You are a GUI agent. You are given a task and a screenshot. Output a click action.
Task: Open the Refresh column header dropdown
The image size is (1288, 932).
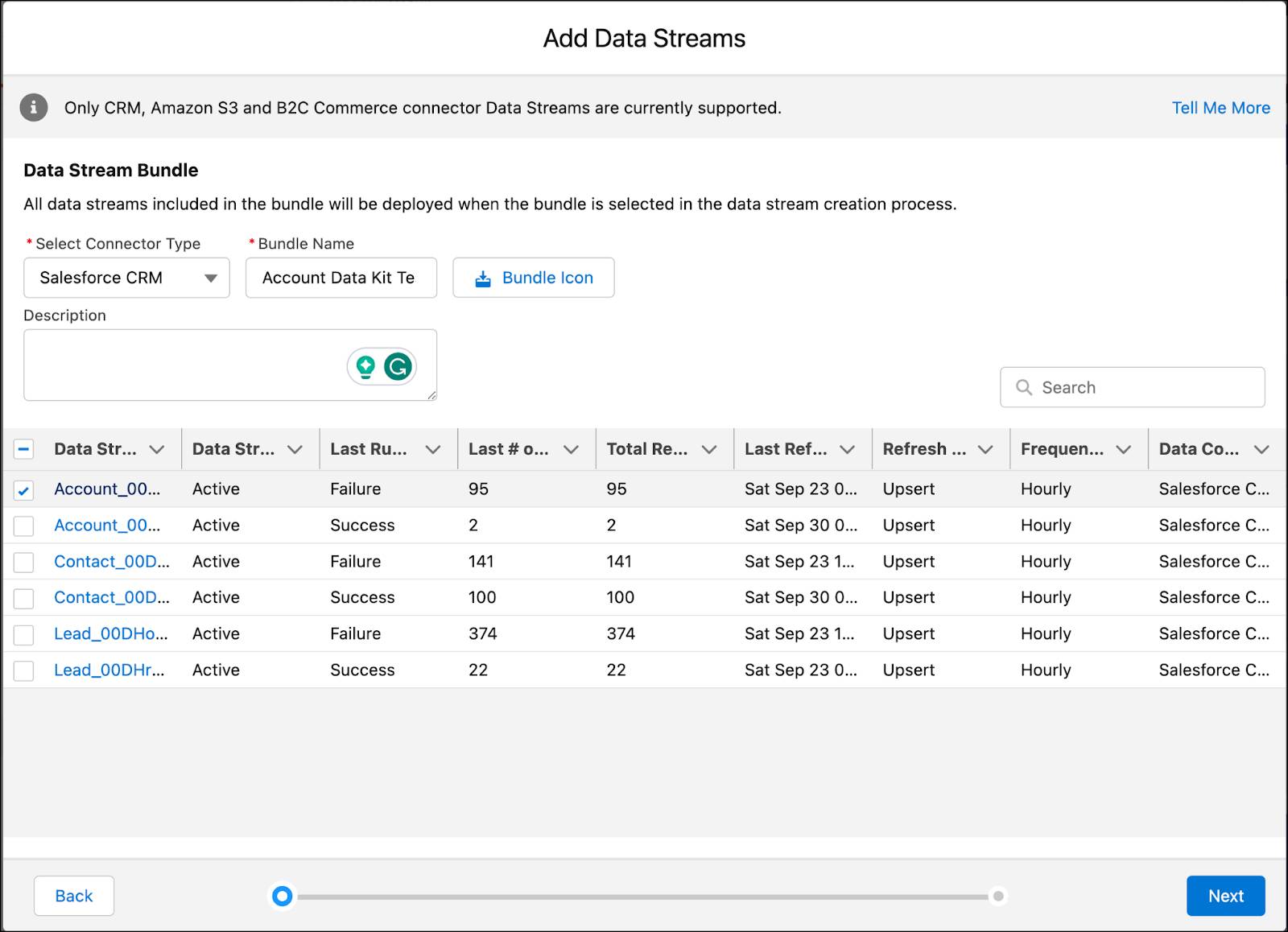[986, 449]
